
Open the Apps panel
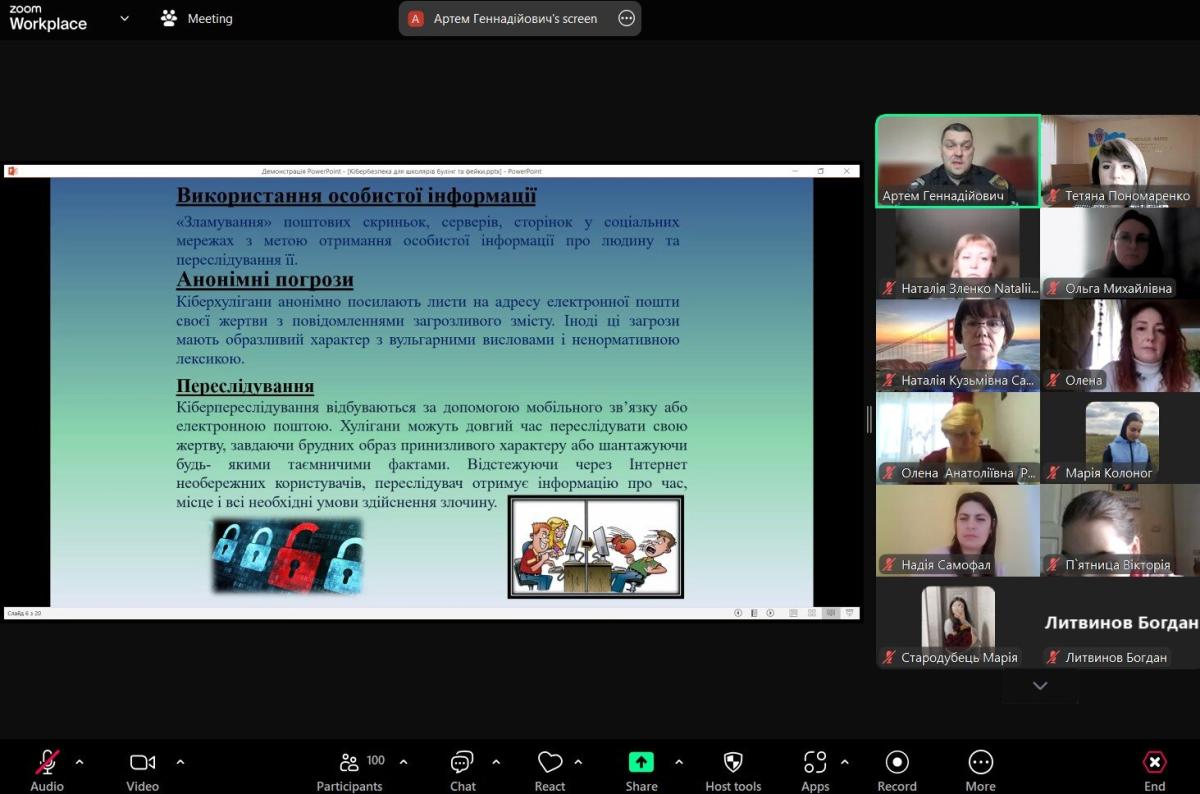point(815,768)
